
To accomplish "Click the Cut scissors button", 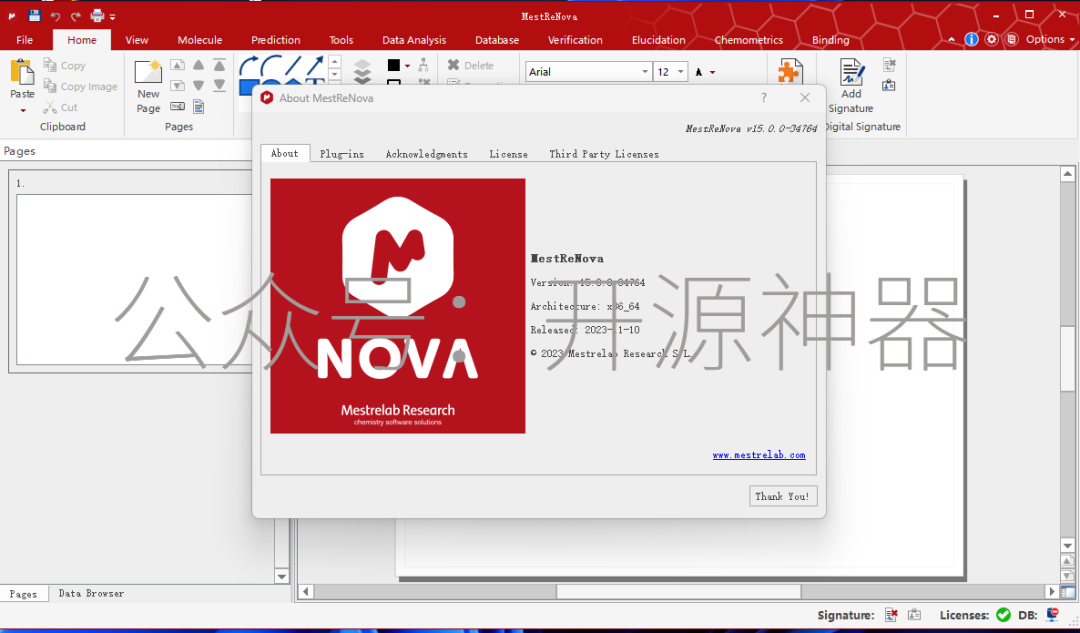I will (61, 107).
